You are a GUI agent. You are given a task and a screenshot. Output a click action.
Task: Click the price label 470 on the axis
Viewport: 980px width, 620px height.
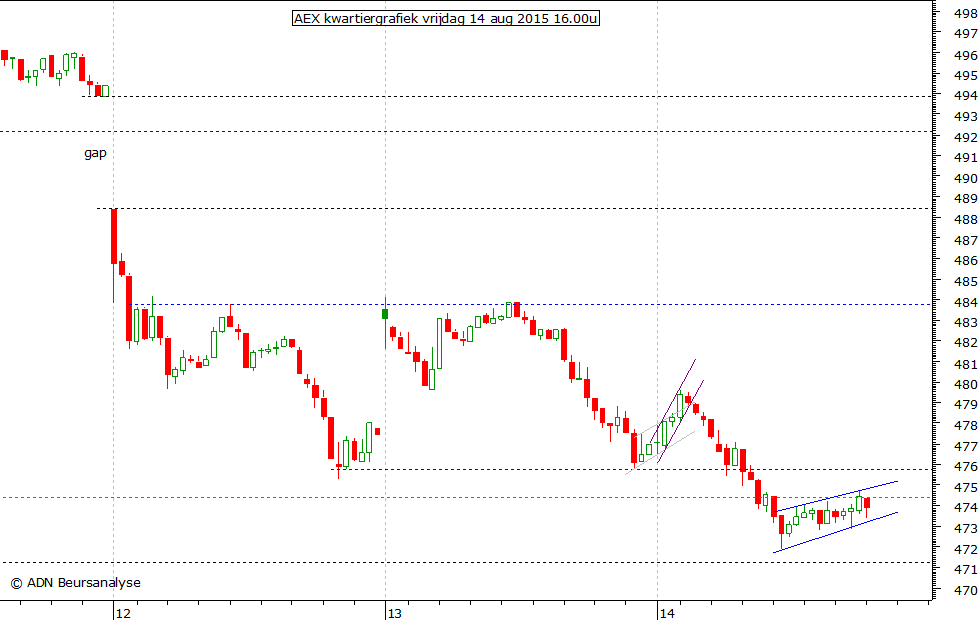966,590
